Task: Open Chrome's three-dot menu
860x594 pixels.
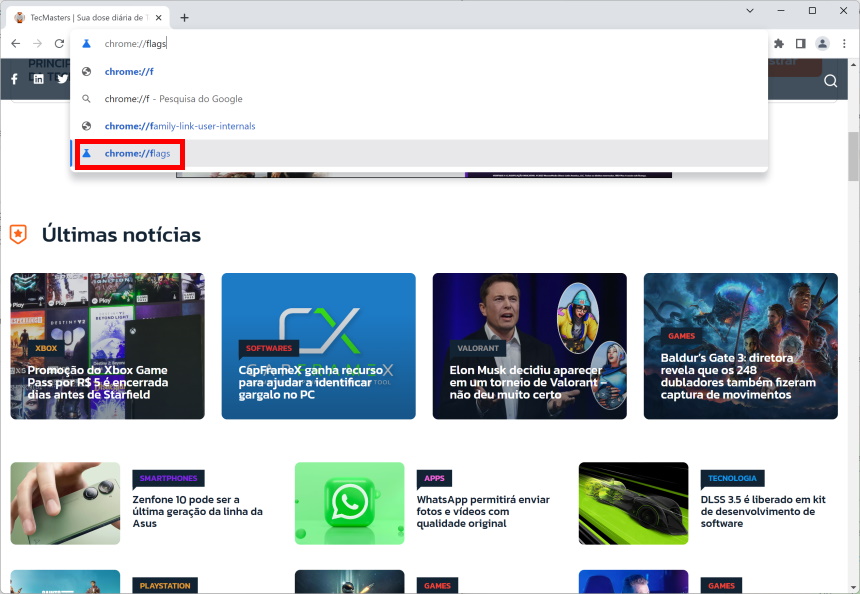Action: (843, 44)
